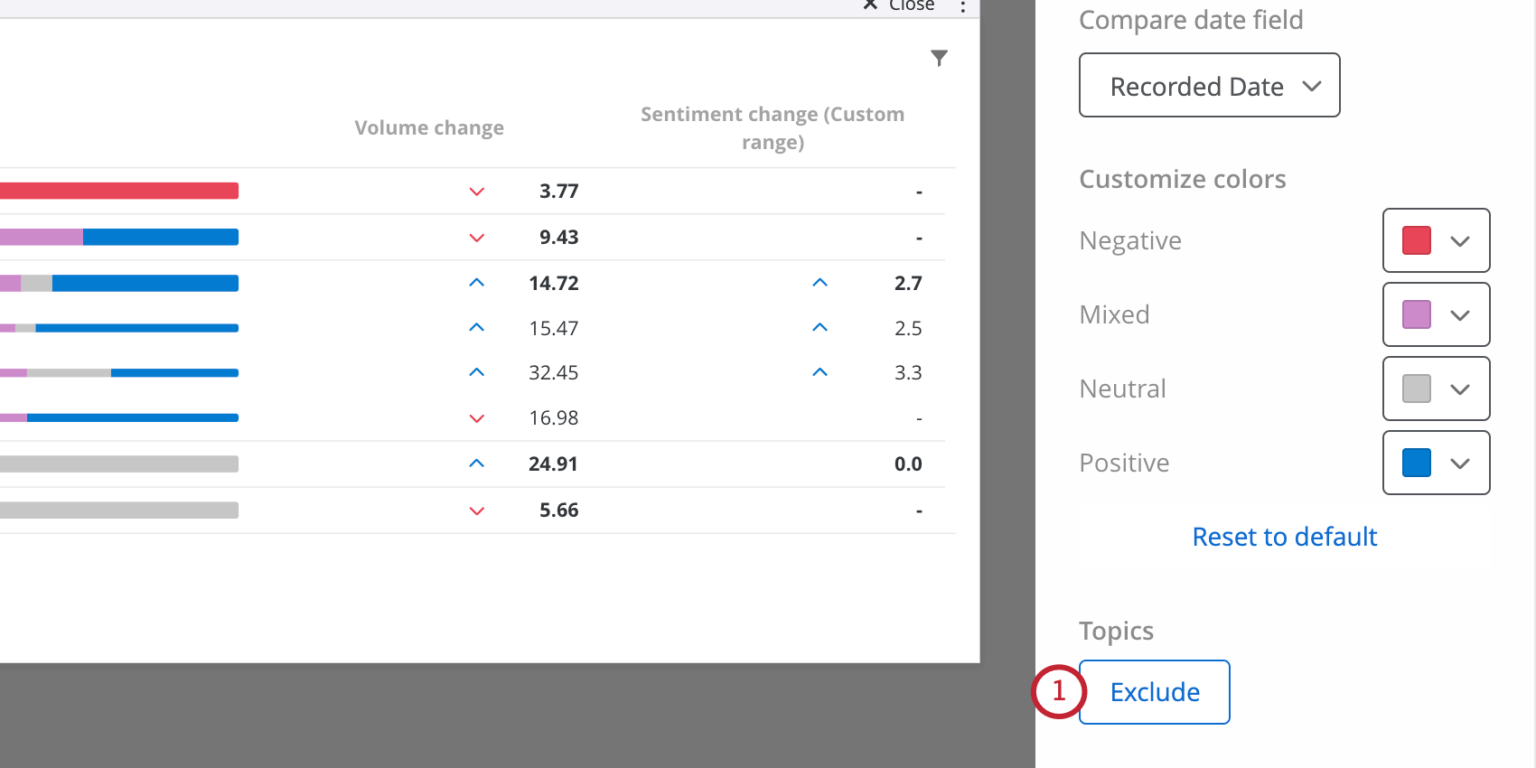Click the blue upward-change arrow next to 14.72
Screen dimensions: 1536x768
(477, 282)
